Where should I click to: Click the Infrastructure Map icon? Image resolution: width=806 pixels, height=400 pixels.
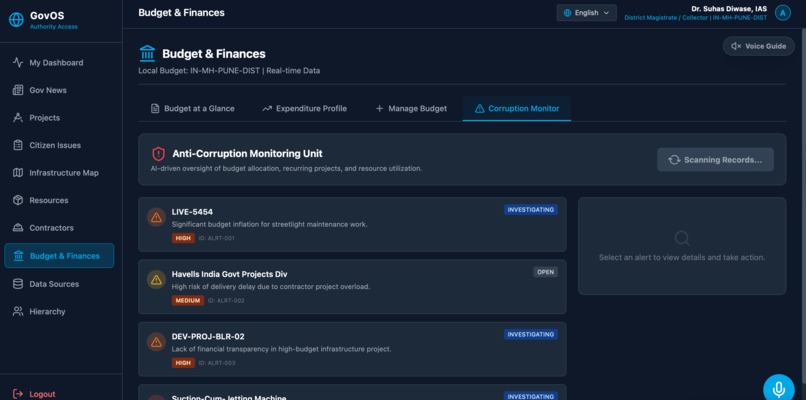[18, 173]
